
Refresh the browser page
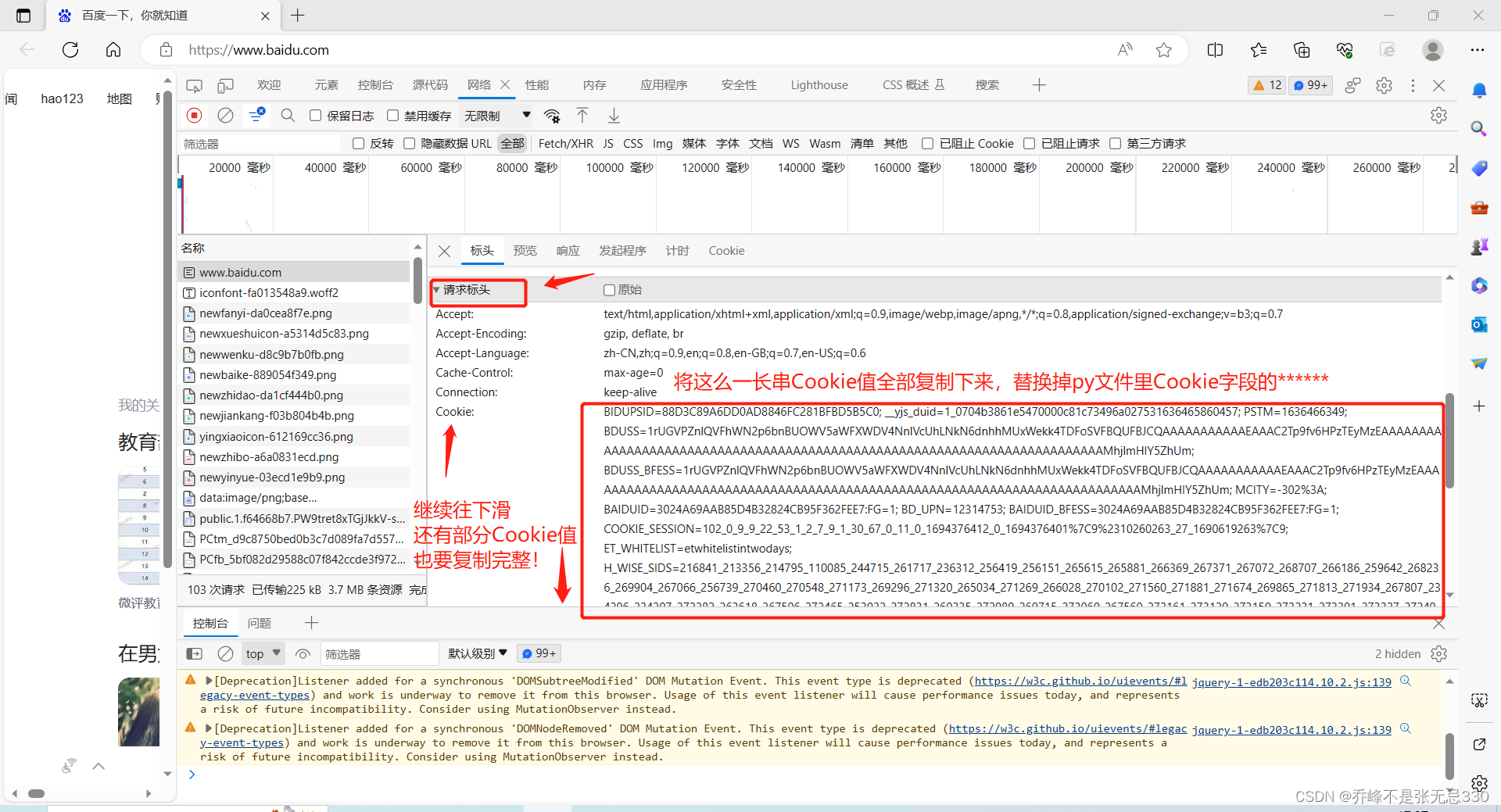pos(70,50)
